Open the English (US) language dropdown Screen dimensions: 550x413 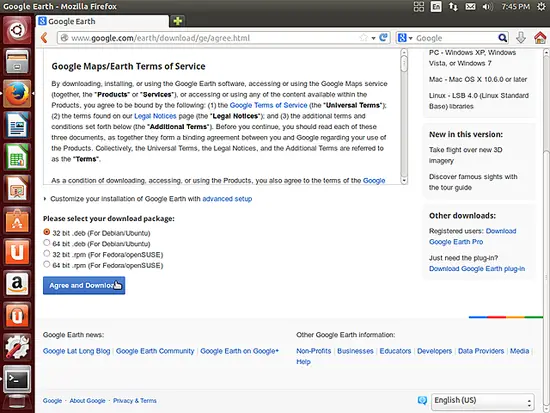click(483, 401)
